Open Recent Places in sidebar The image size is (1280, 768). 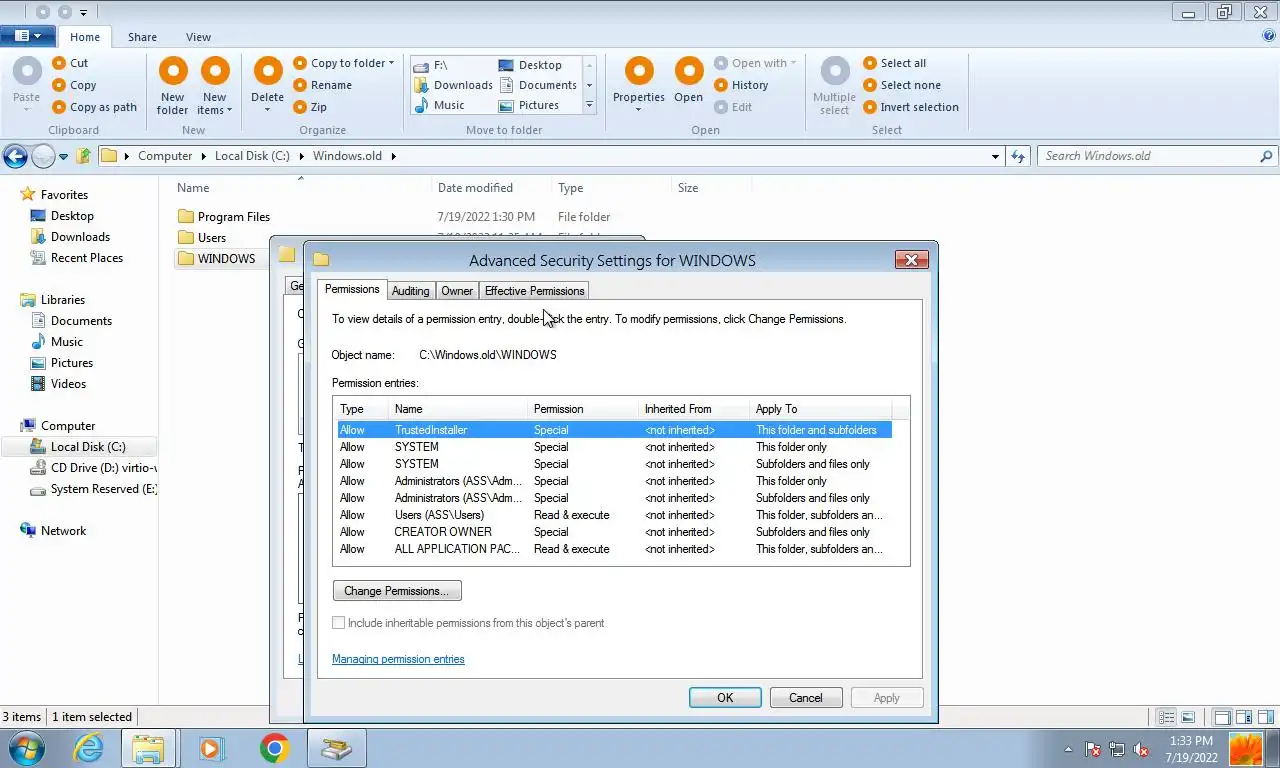click(x=77, y=258)
